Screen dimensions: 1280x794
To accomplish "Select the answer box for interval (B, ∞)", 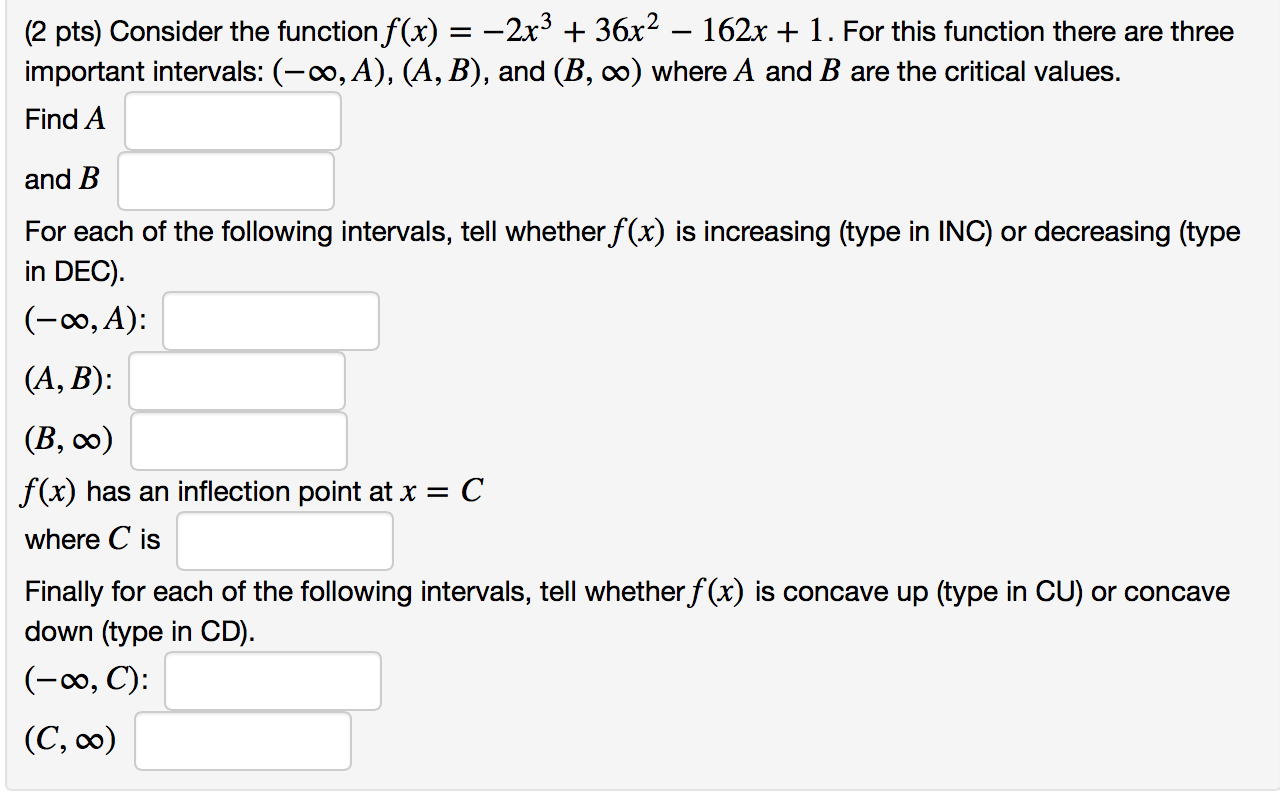I will point(239,440).
